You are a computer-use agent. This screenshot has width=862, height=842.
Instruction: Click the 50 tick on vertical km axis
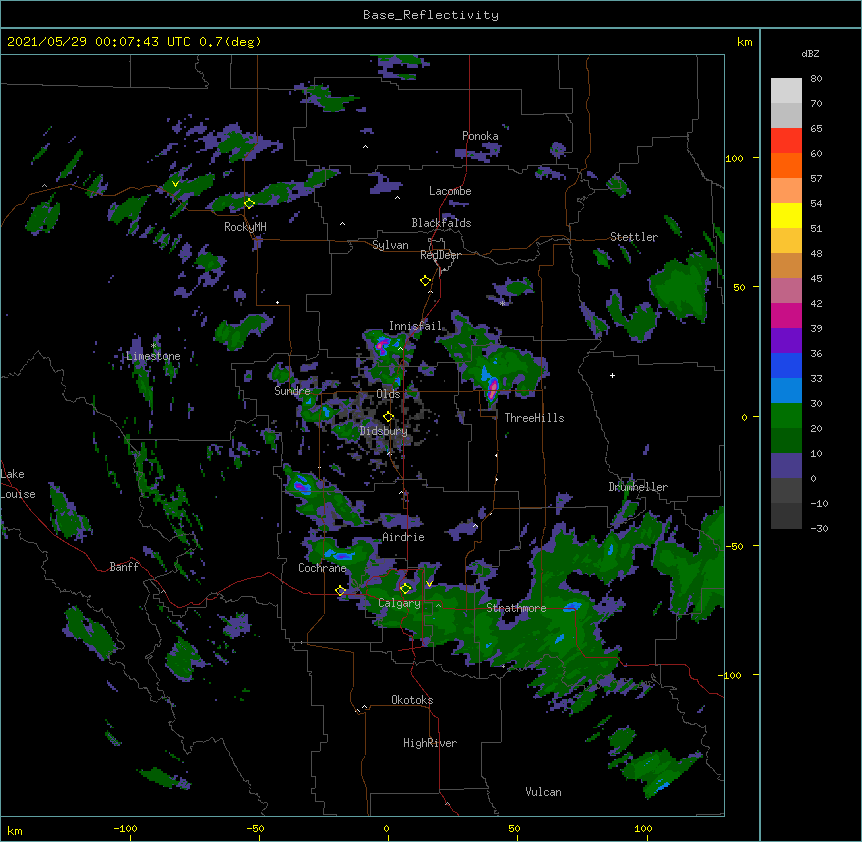[x=739, y=287]
